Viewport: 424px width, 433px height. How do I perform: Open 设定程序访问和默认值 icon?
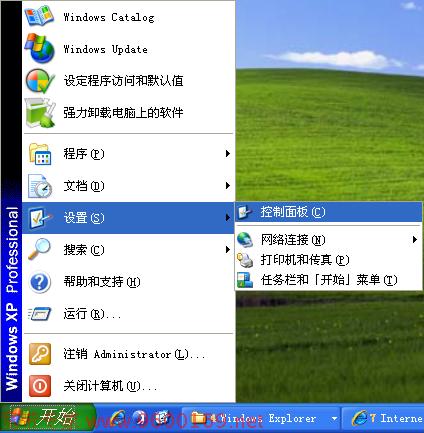click(39, 80)
